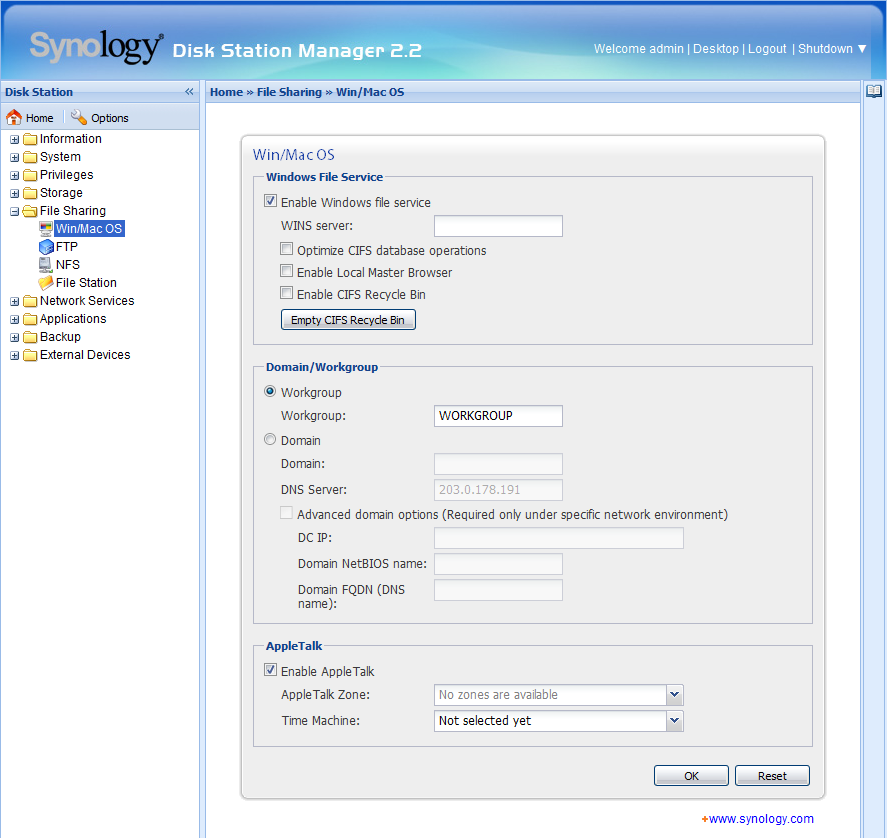Click the File Station folder icon
This screenshot has width=887, height=838.
pos(46,282)
